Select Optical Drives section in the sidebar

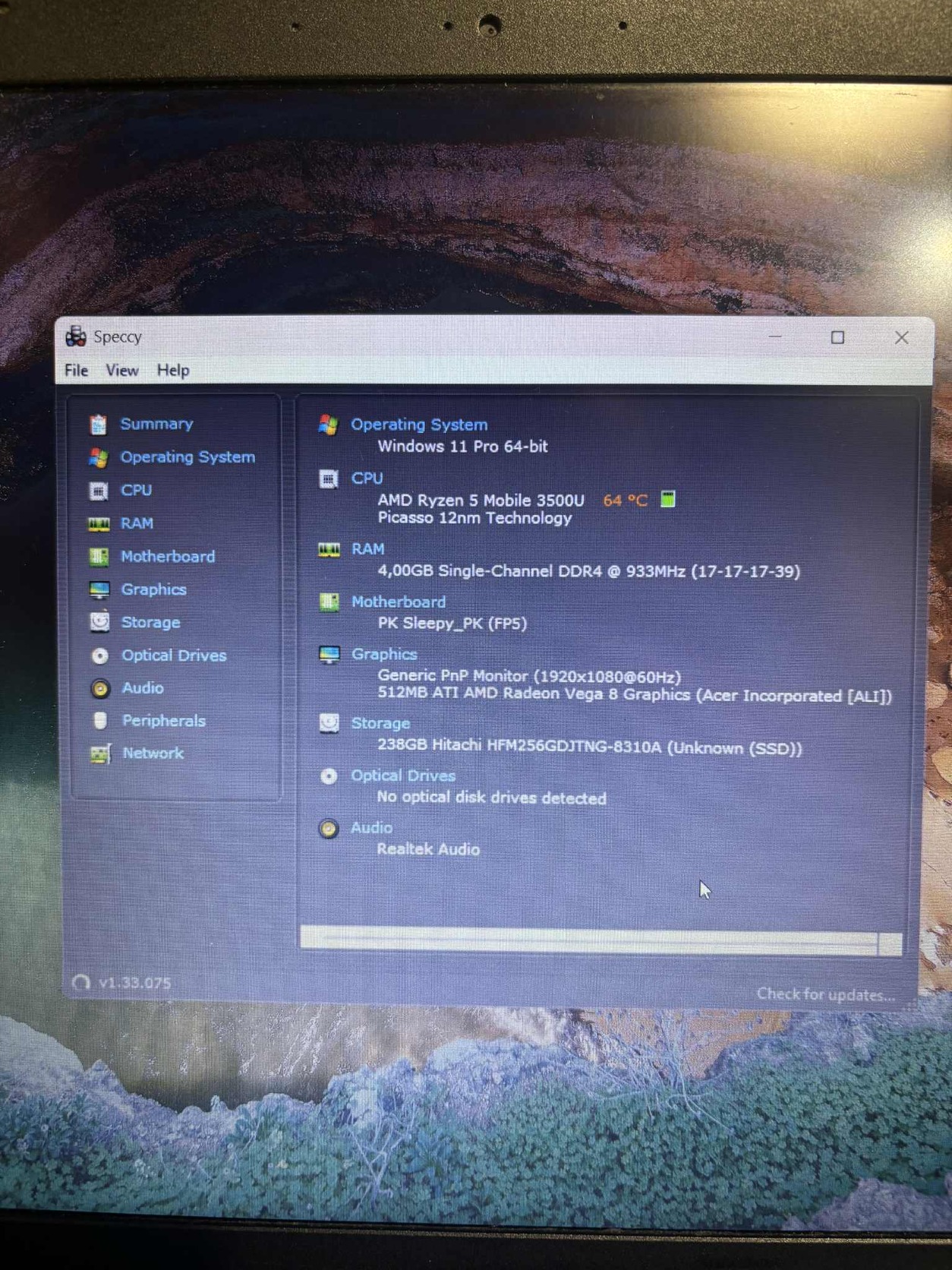tap(174, 656)
